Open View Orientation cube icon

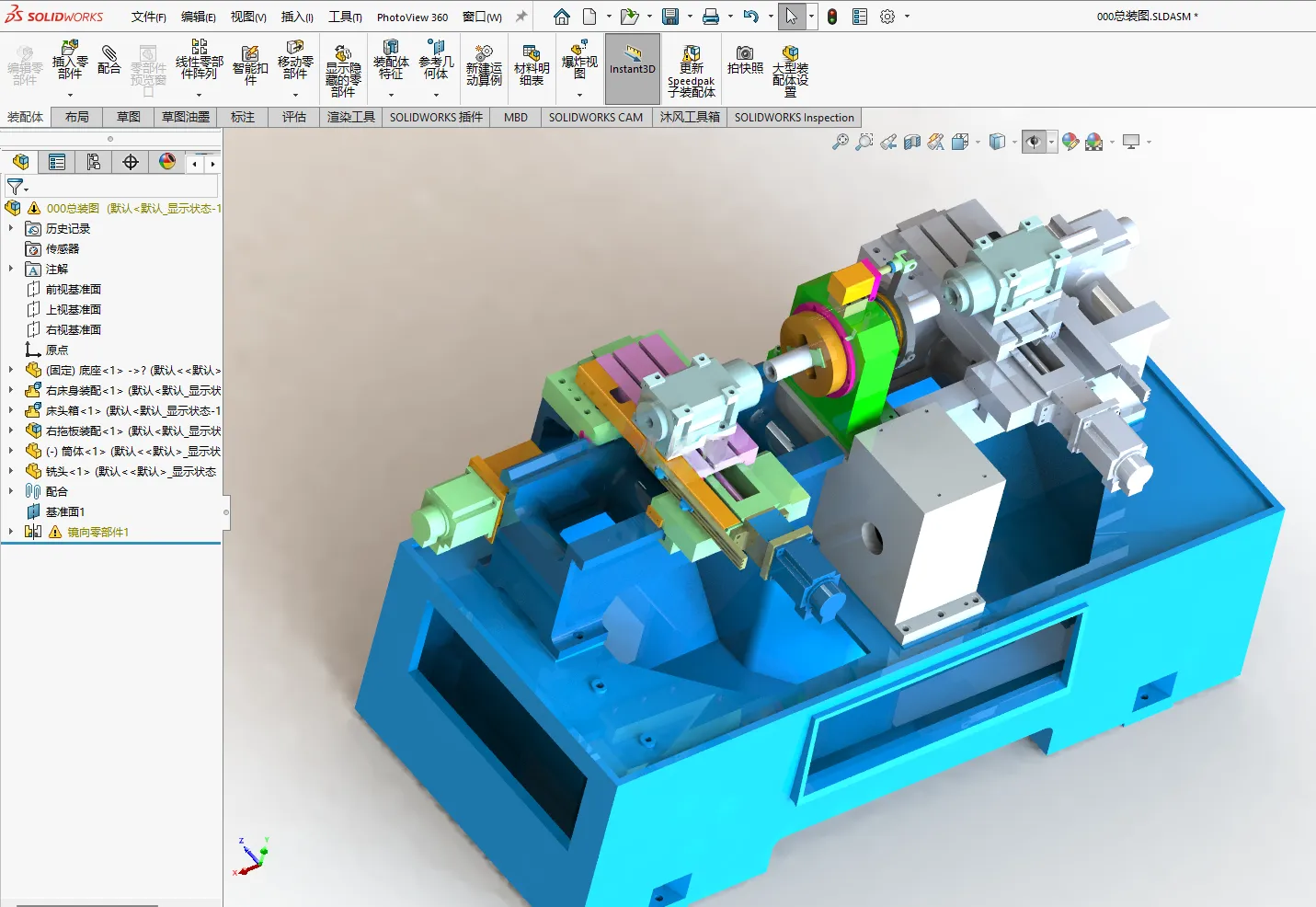[960, 142]
